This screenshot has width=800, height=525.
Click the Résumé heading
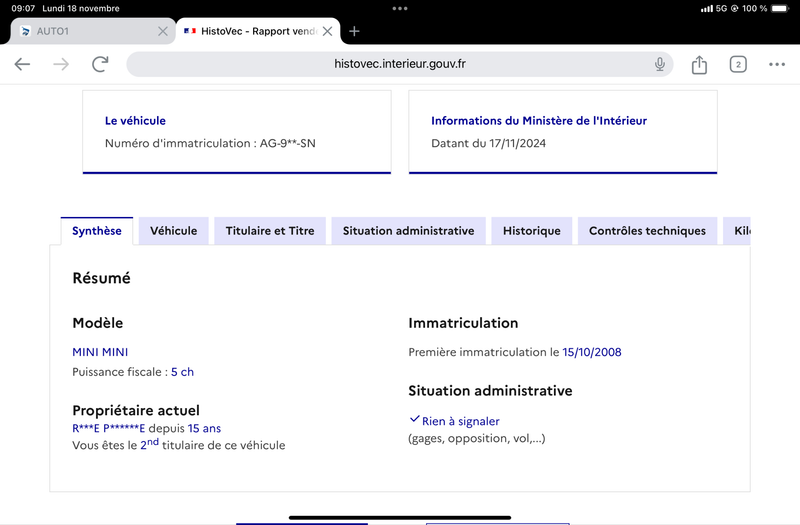102,278
